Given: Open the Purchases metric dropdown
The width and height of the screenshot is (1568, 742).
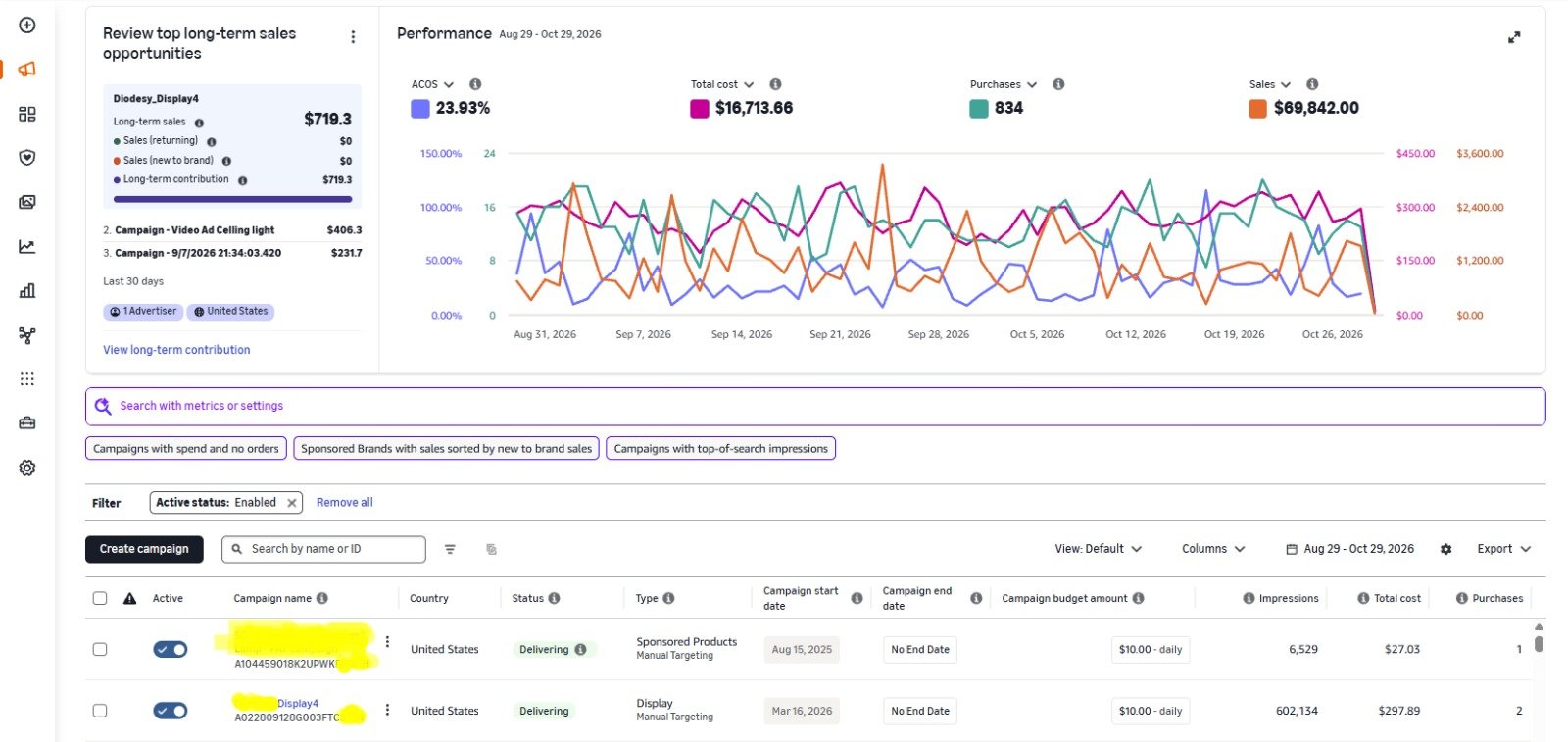Looking at the screenshot, I should click(x=1004, y=84).
